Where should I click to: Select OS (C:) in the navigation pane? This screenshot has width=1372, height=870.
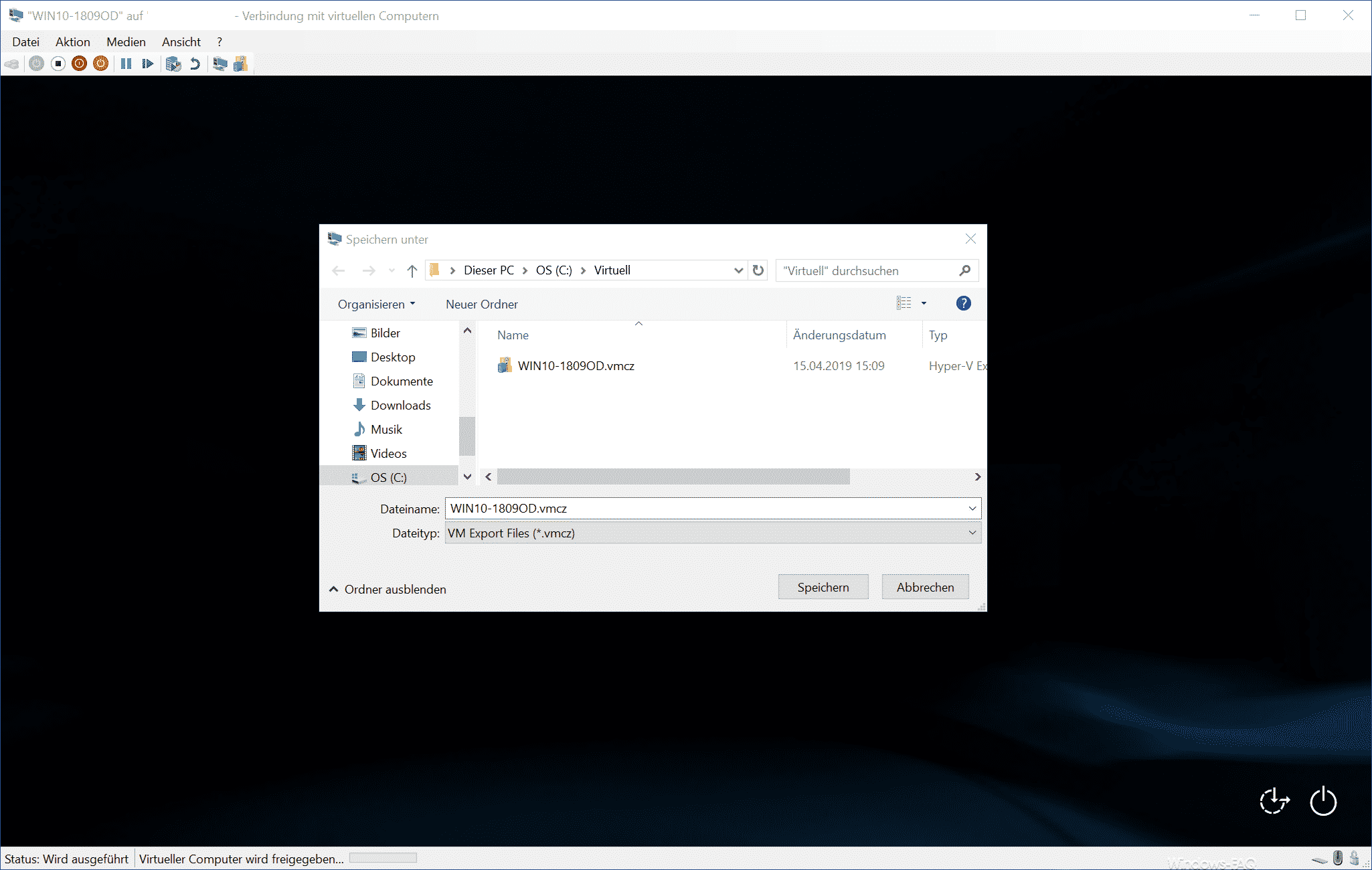pyautogui.click(x=389, y=477)
